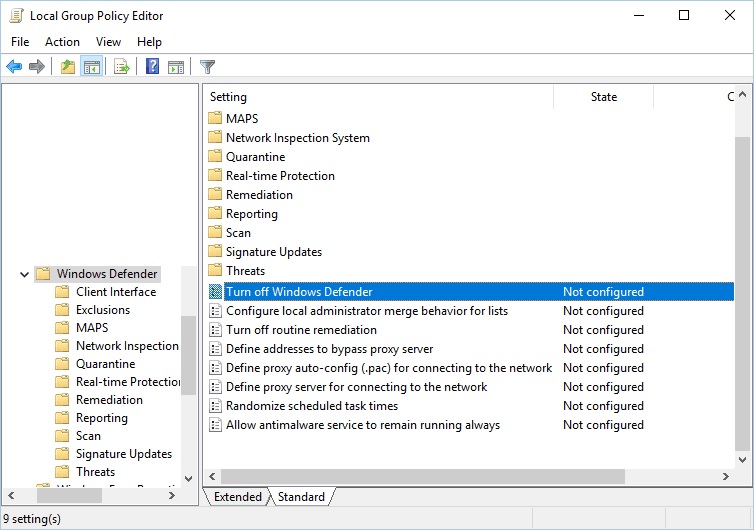The image size is (754, 530).
Task: Click the Turn off Windows Defender policy icon
Action: (215, 291)
